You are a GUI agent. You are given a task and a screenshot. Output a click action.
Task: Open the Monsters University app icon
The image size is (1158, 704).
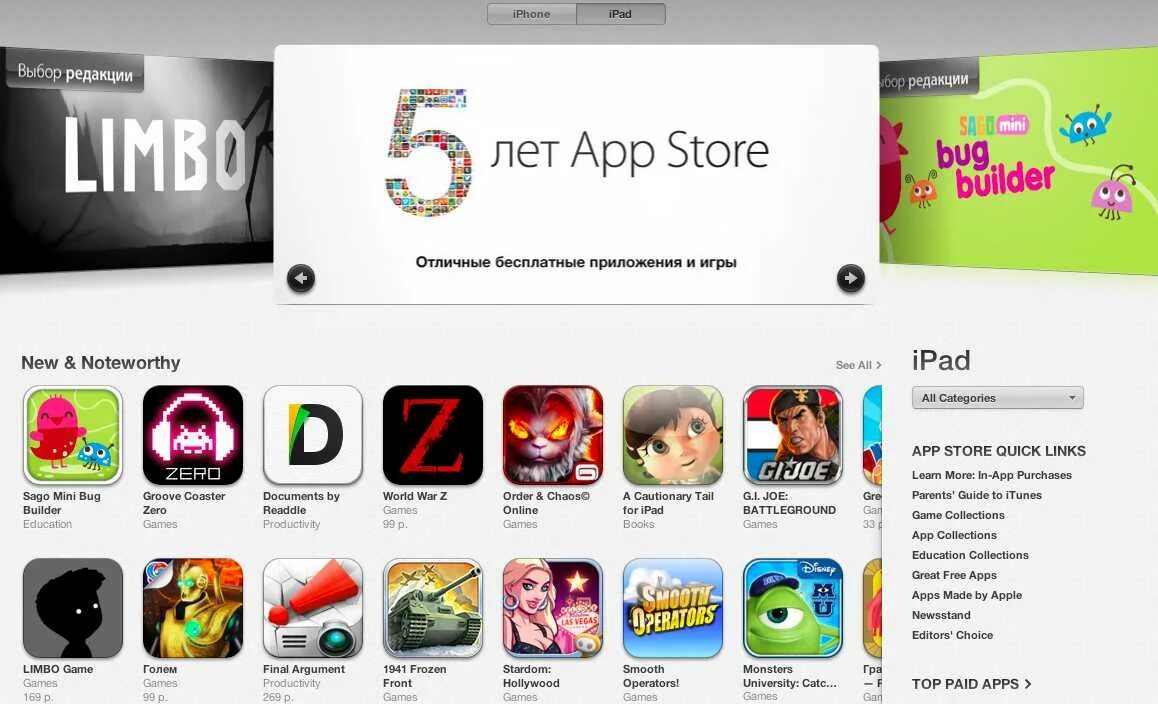click(792, 608)
